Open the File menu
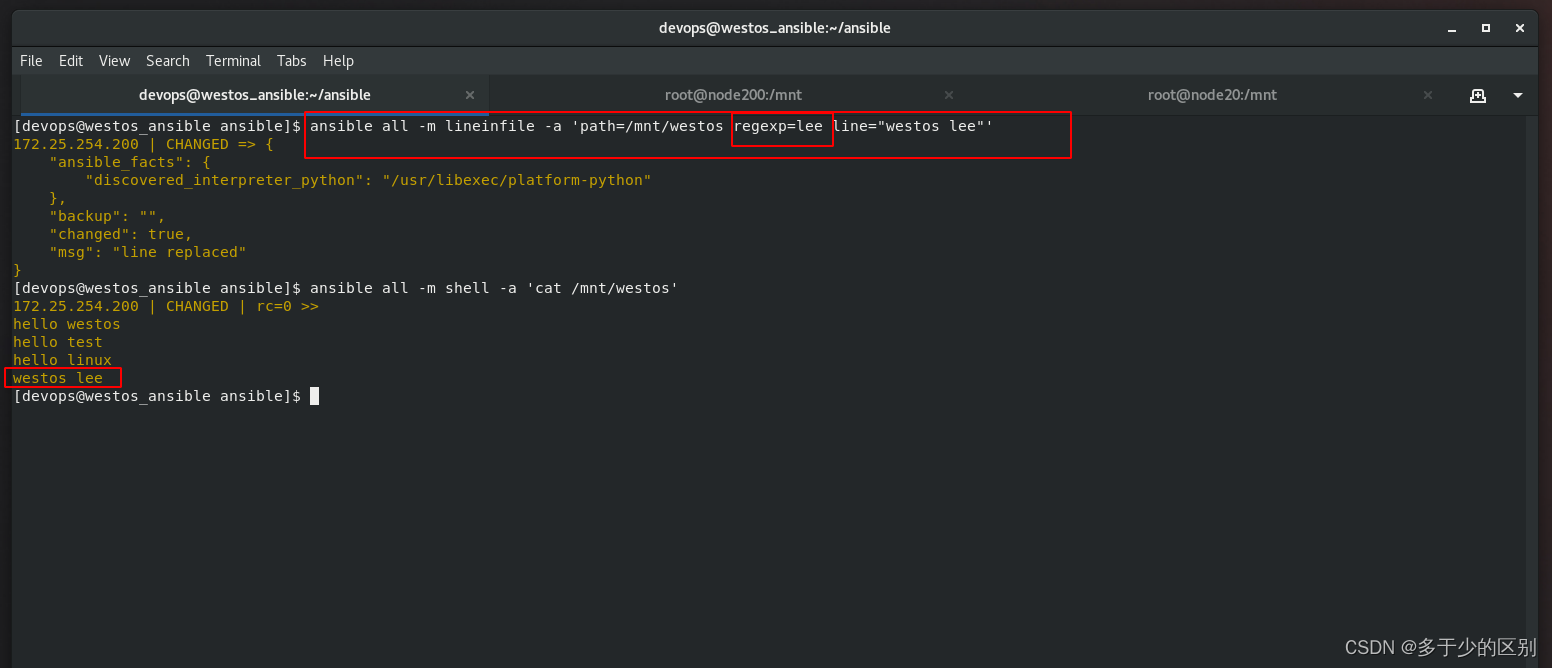This screenshot has height=668, width=1552. (31, 61)
